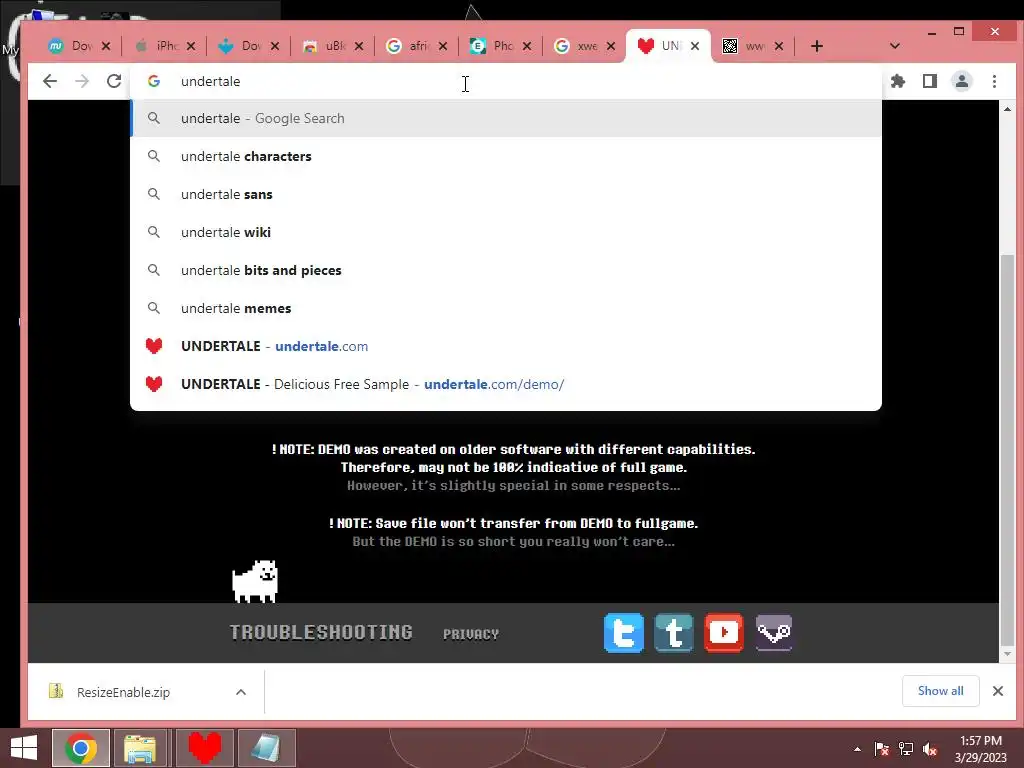Click the red heart taskbar icon
The height and width of the screenshot is (768, 1024).
coord(205,748)
